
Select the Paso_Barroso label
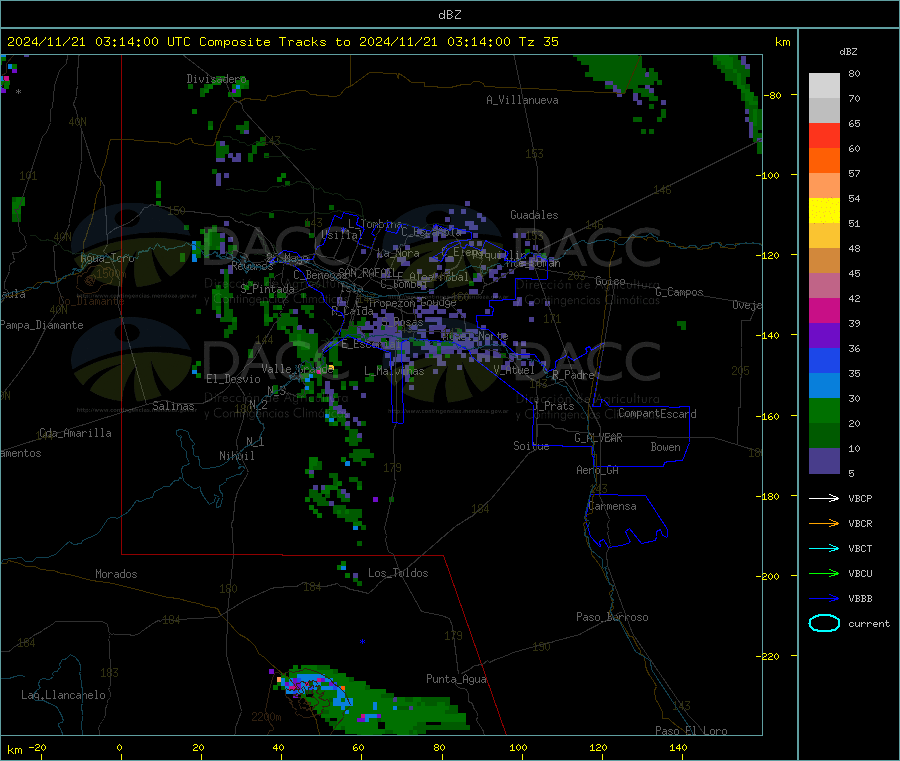[612, 617]
